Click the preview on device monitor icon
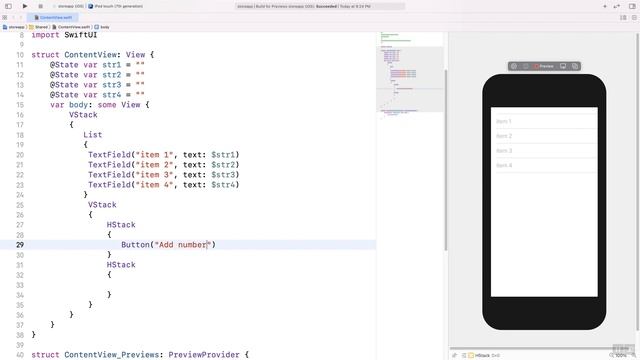 563,66
